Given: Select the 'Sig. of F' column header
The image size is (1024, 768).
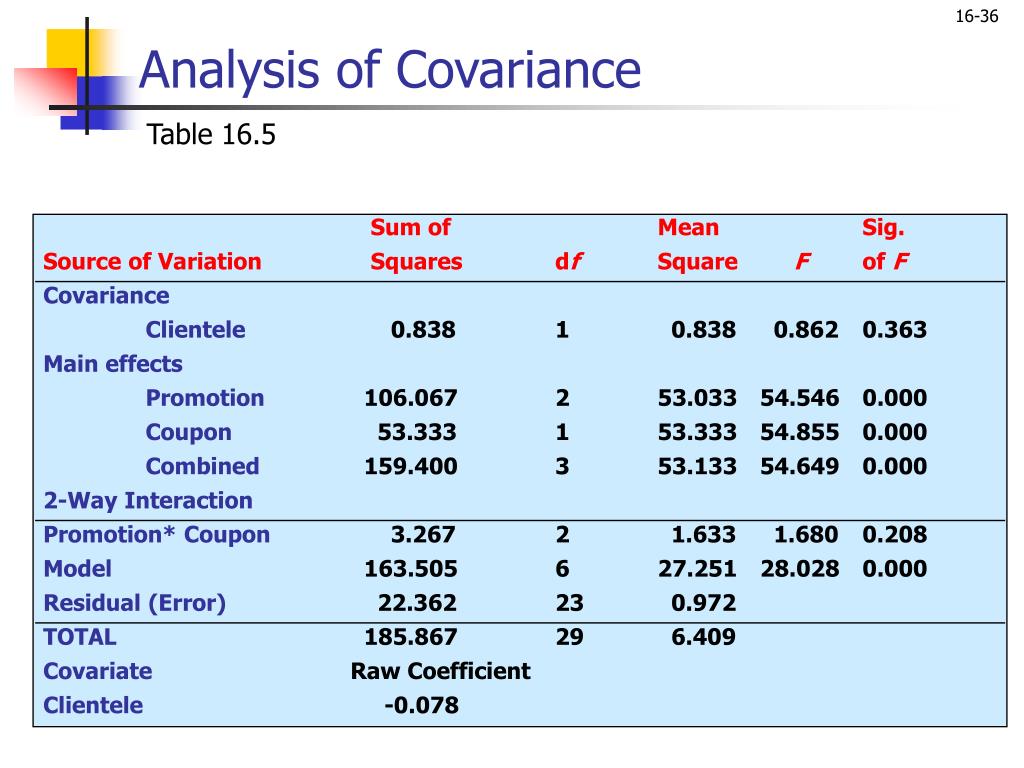Looking at the screenshot, I should 885,244.
